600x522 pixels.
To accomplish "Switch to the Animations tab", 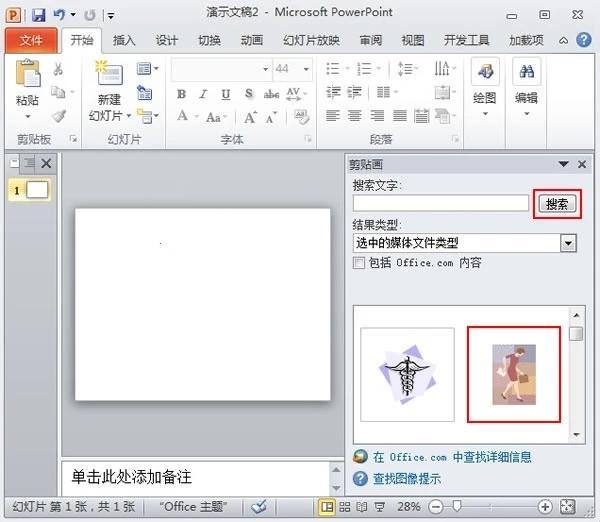I will tap(251, 40).
